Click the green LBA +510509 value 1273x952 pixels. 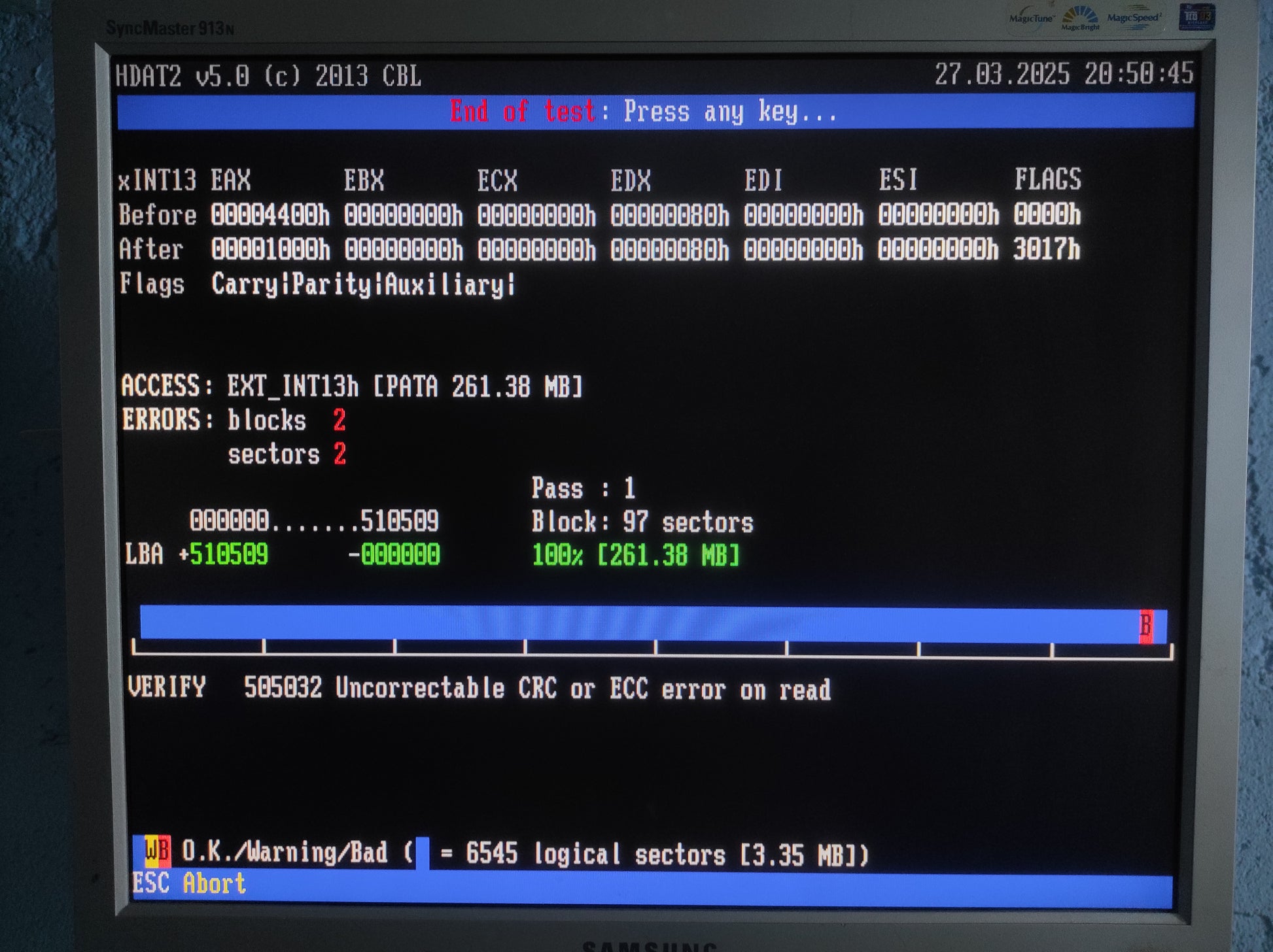(x=224, y=554)
